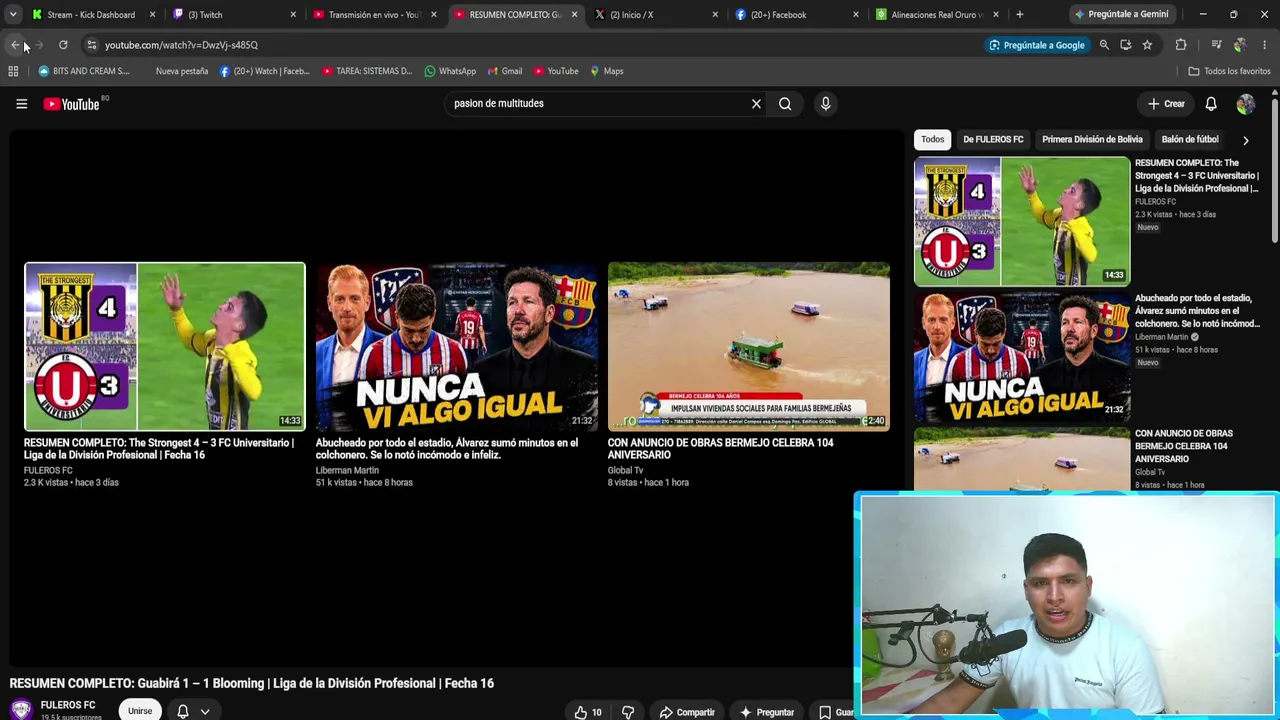This screenshot has width=1280, height=720.
Task: Select Primera División de Bolivia chip
Action: click(1092, 140)
